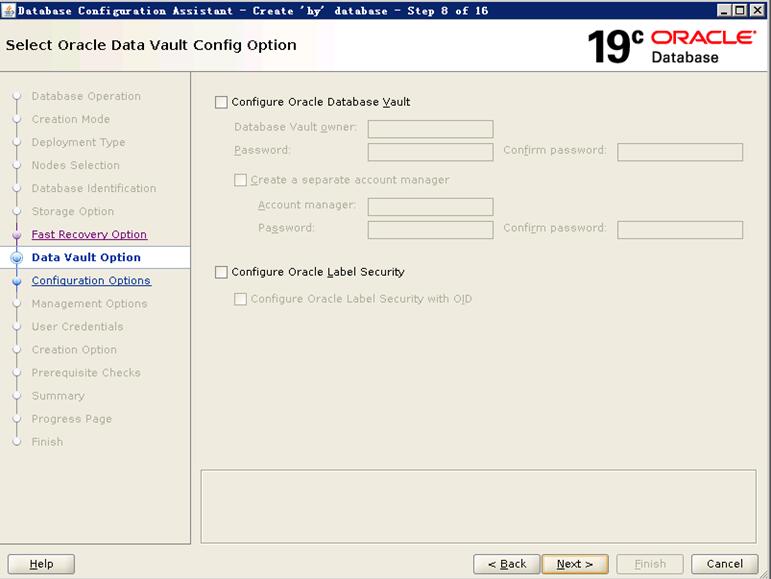Screen dimensions: 771x579
Task: Click the 'Select Oracle Data Vault Config Option' heading
Action: pos(151,45)
